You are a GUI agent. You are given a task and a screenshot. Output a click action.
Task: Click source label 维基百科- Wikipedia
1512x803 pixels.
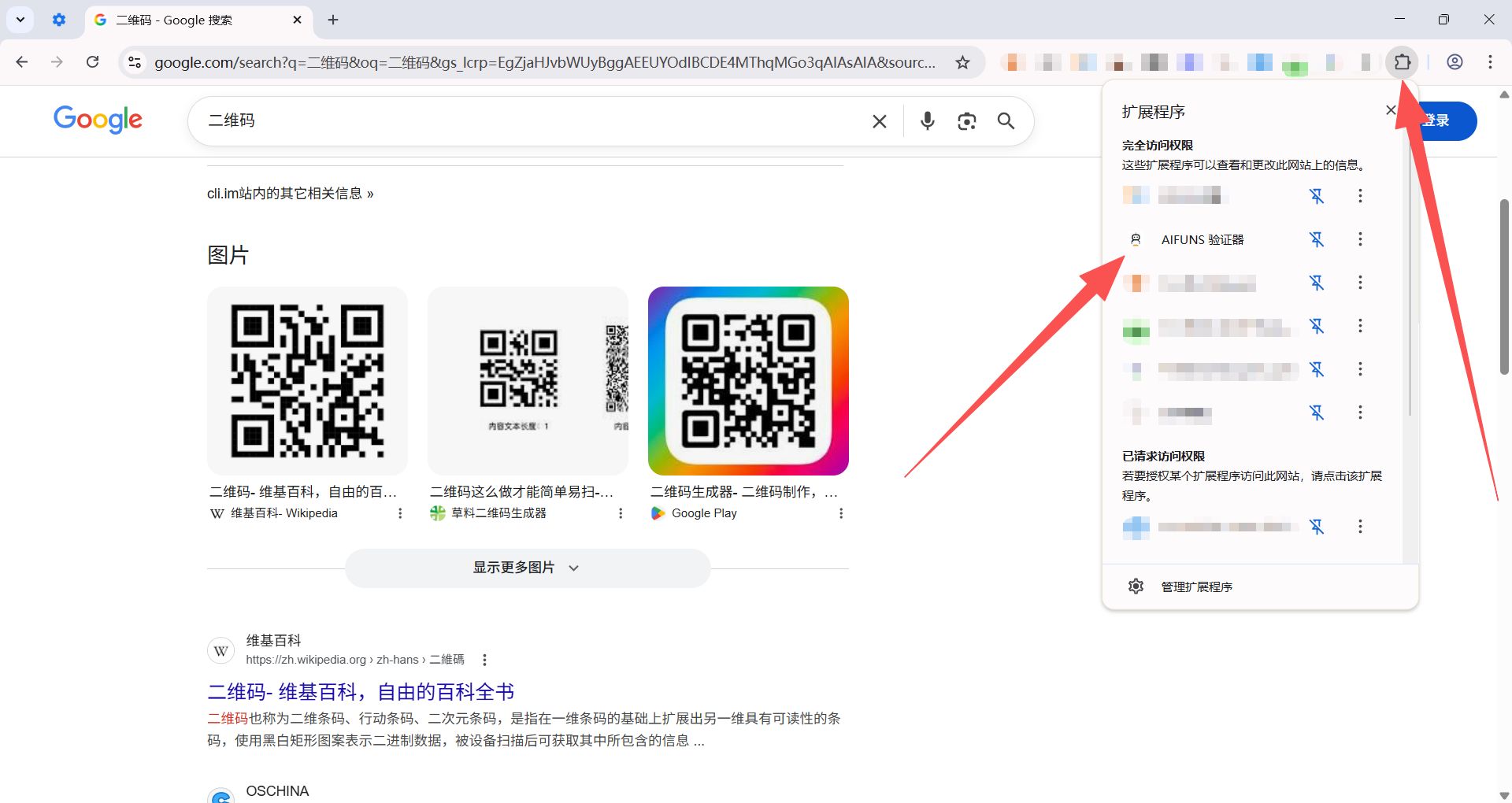tap(283, 513)
